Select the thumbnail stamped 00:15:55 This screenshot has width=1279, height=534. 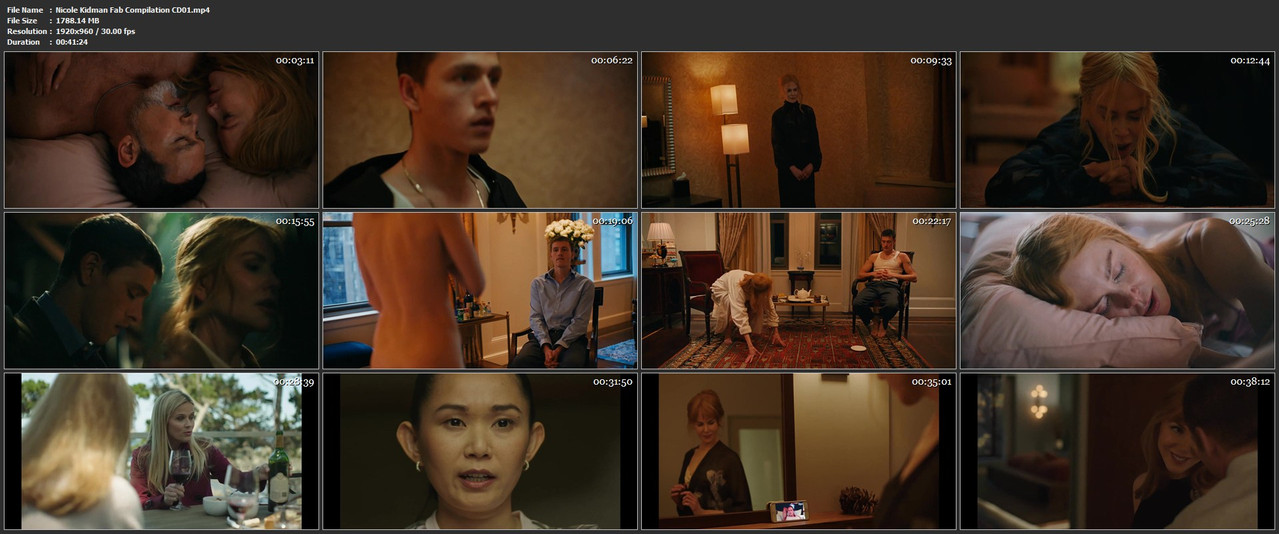click(x=161, y=290)
